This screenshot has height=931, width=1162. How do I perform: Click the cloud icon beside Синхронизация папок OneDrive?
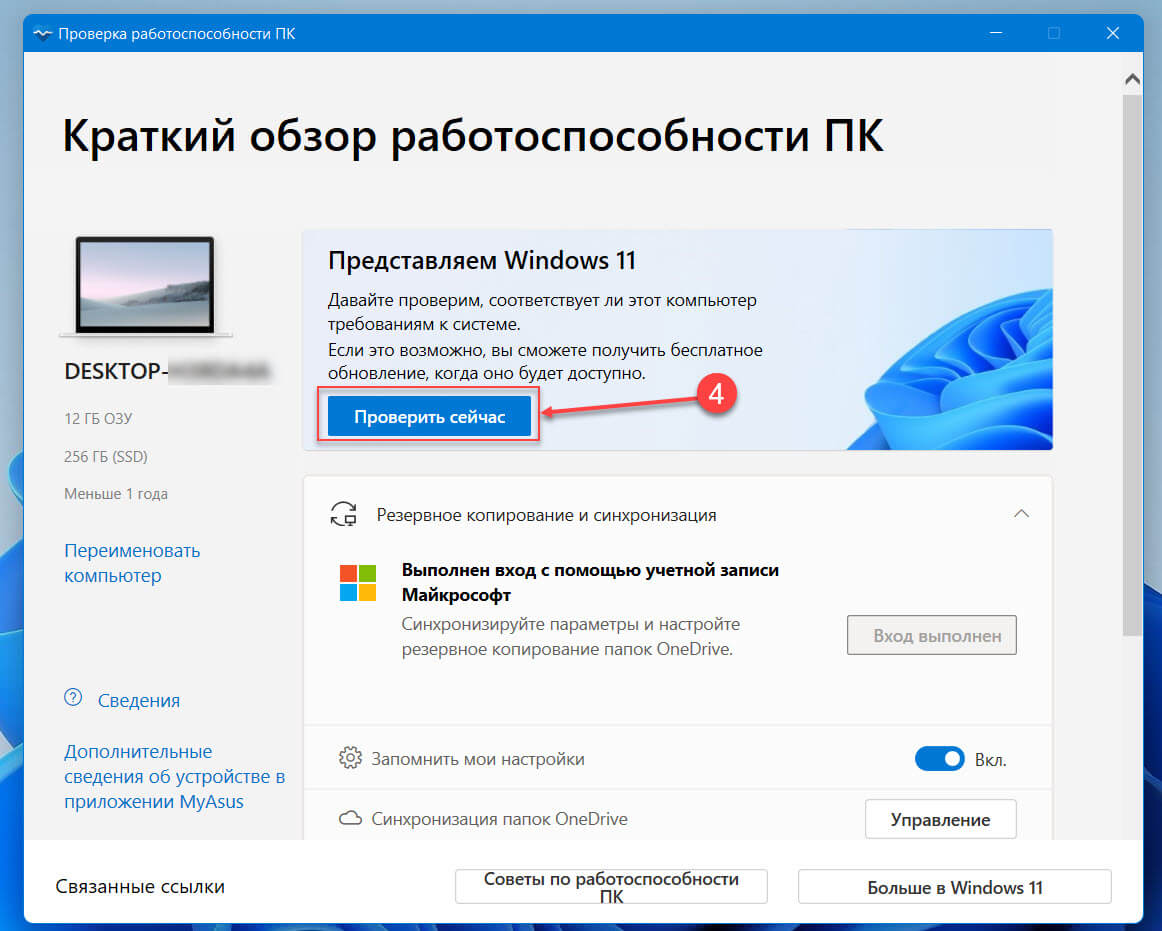tap(350, 818)
